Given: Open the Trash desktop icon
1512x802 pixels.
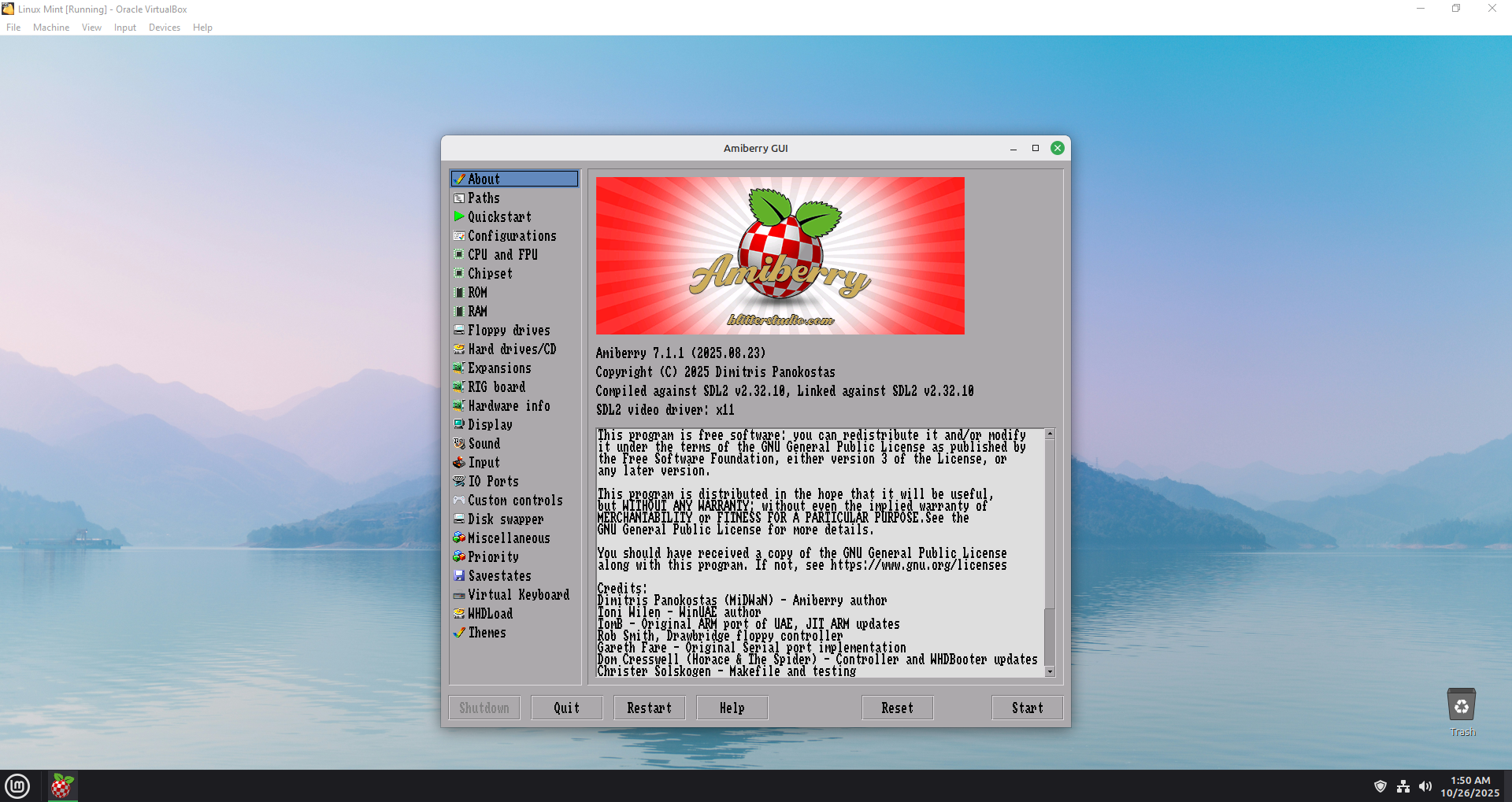Looking at the screenshot, I should pyautogui.click(x=1462, y=712).
